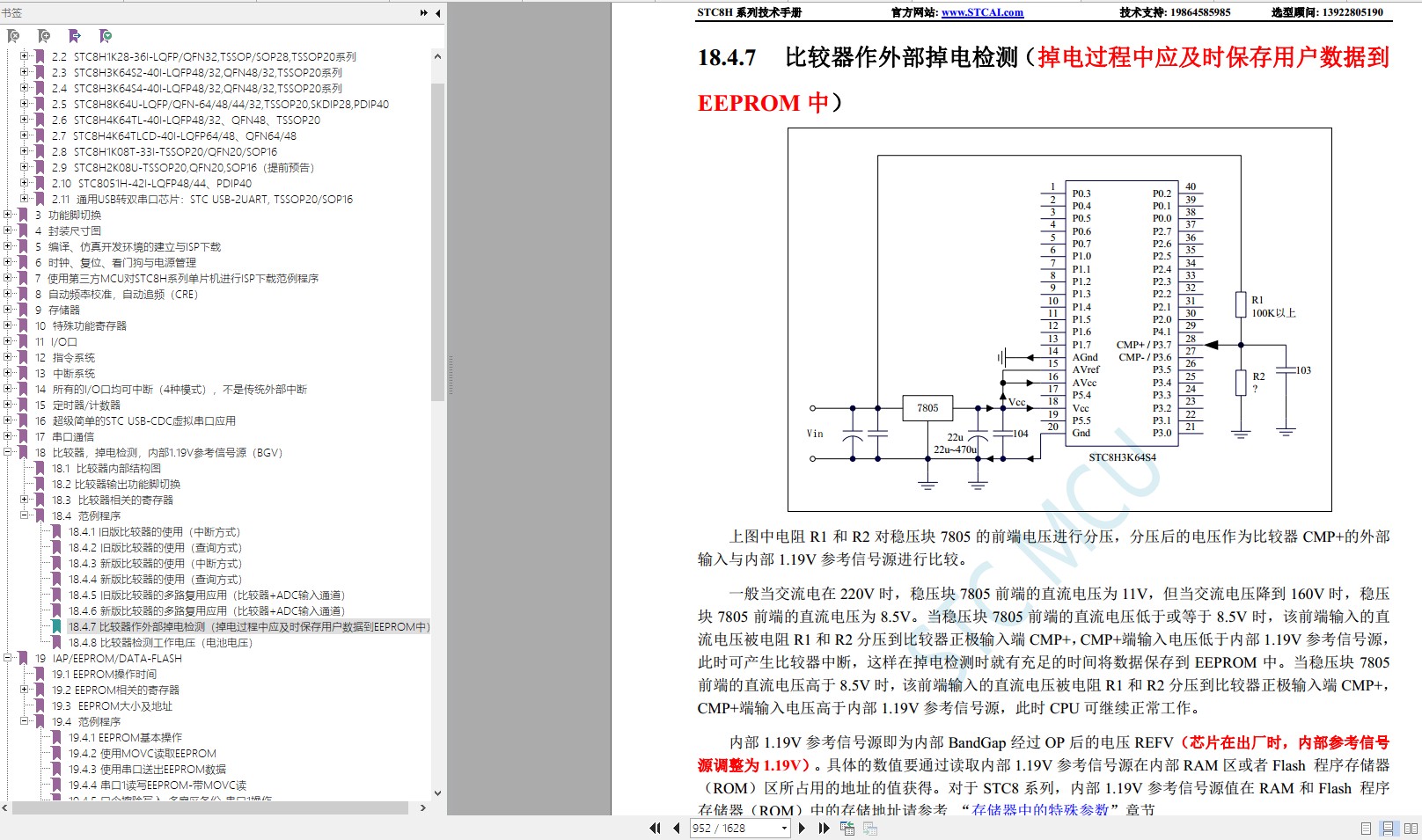The image size is (1422, 840).
Task: Open bookmark 13 中断系统
Action: point(65,374)
